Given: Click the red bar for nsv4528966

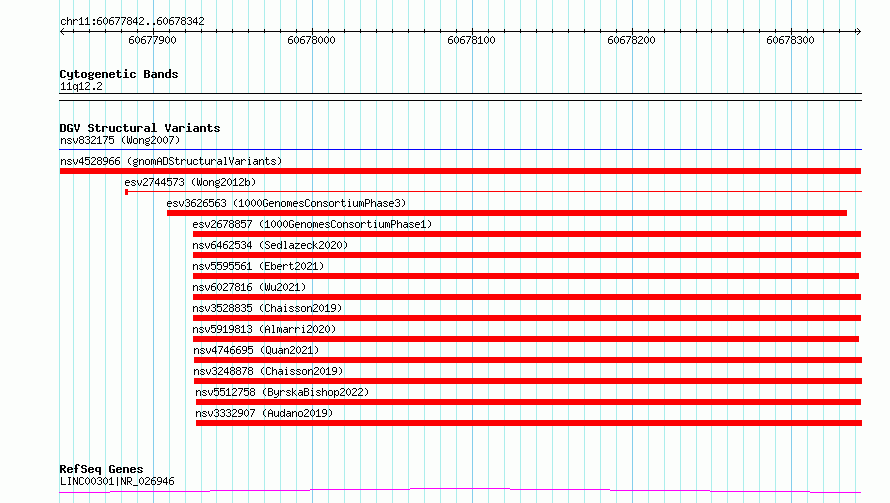Looking at the screenshot, I should point(460,171).
